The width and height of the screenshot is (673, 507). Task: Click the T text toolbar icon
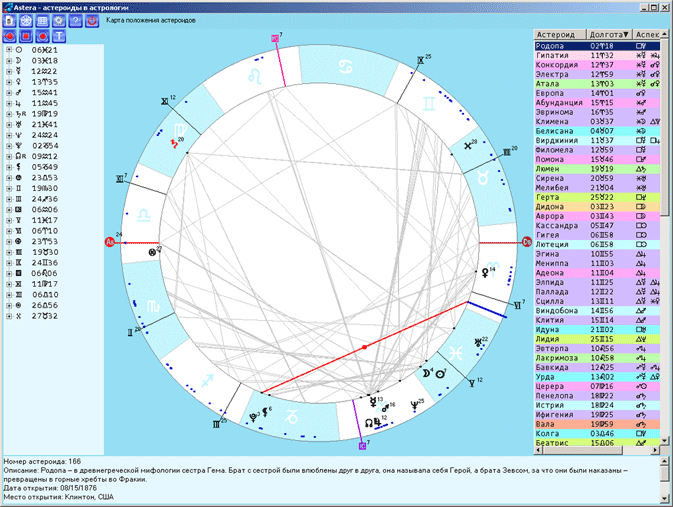click(x=60, y=36)
